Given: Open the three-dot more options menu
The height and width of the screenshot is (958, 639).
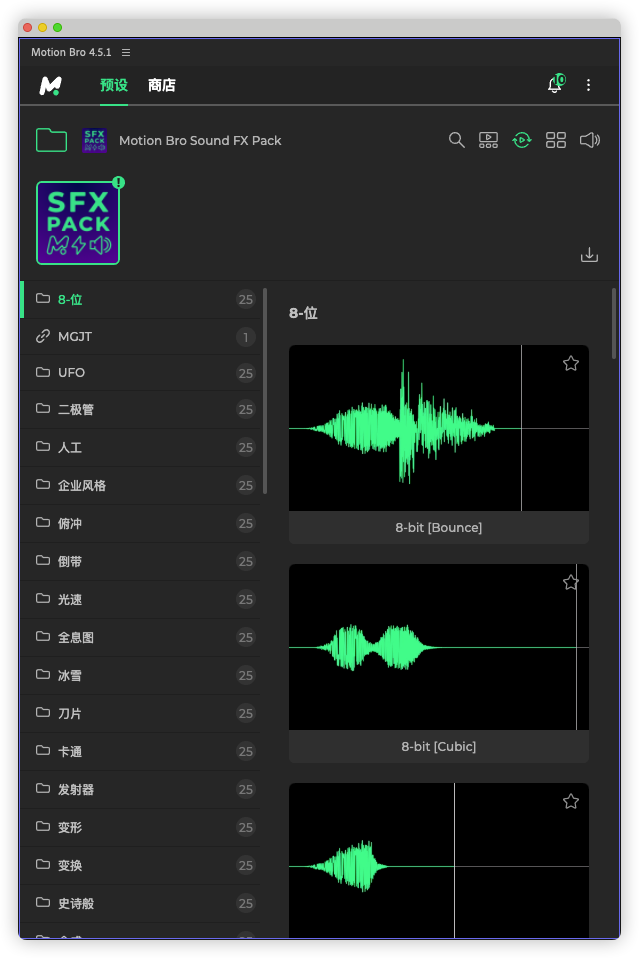Looking at the screenshot, I should (x=588, y=85).
